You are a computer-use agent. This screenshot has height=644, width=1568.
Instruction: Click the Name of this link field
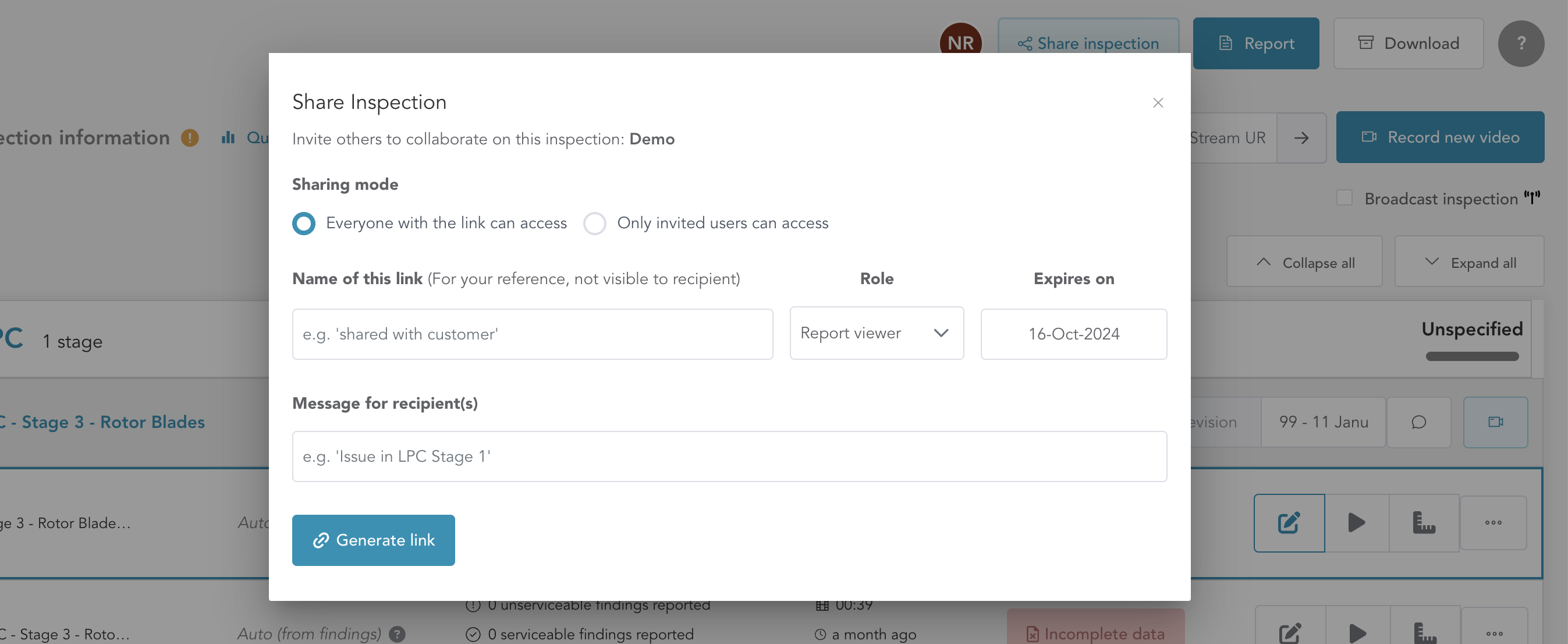[x=532, y=334]
